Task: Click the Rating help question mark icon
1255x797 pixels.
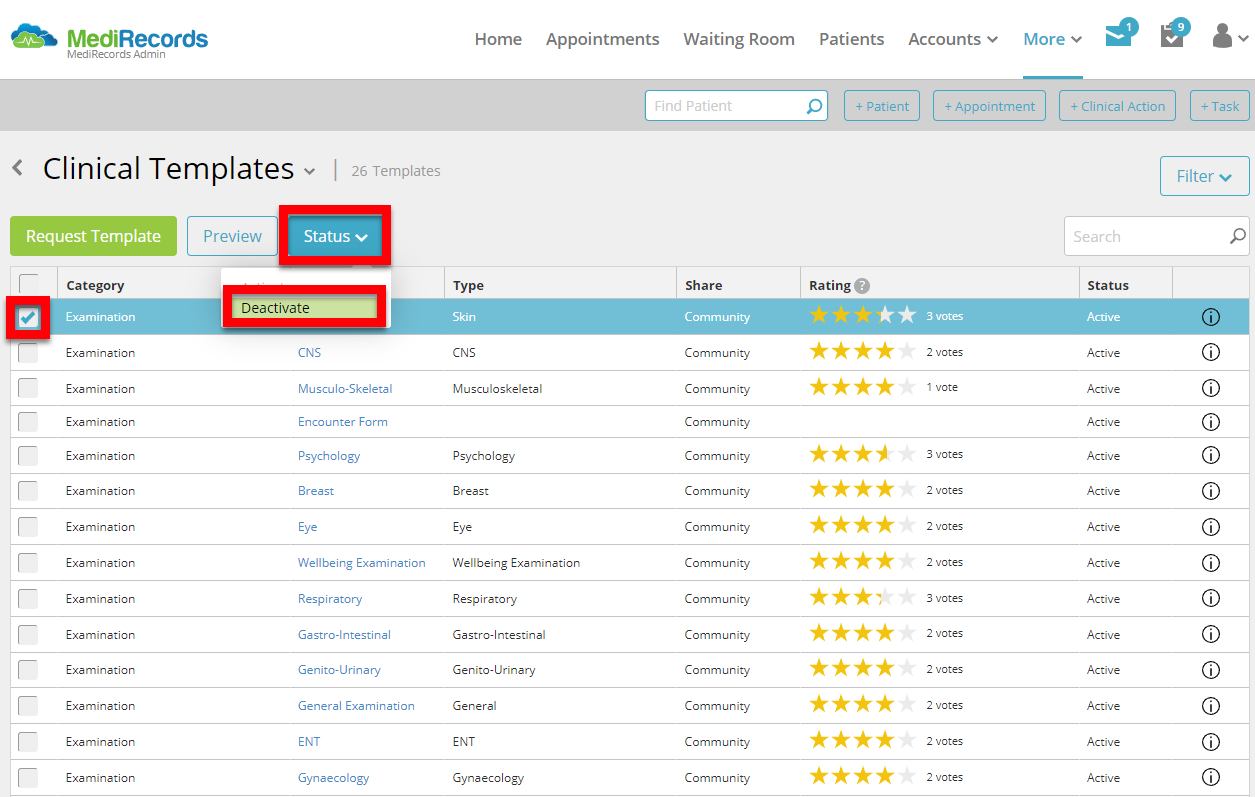Action: coord(862,286)
